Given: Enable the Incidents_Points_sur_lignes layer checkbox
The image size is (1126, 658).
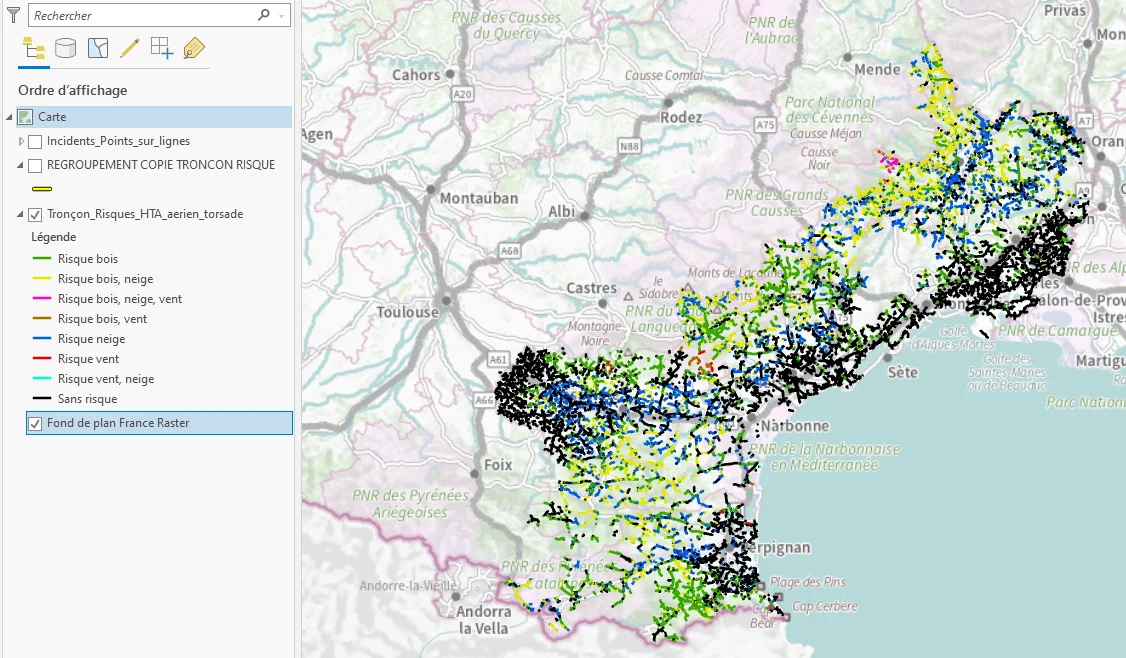Looking at the screenshot, I should pyautogui.click(x=35, y=142).
